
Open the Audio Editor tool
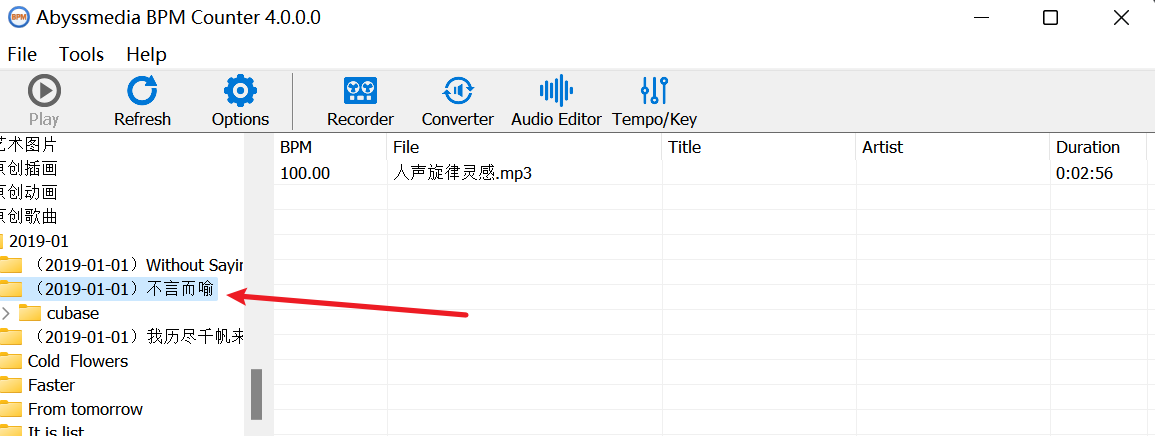coord(556,101)
